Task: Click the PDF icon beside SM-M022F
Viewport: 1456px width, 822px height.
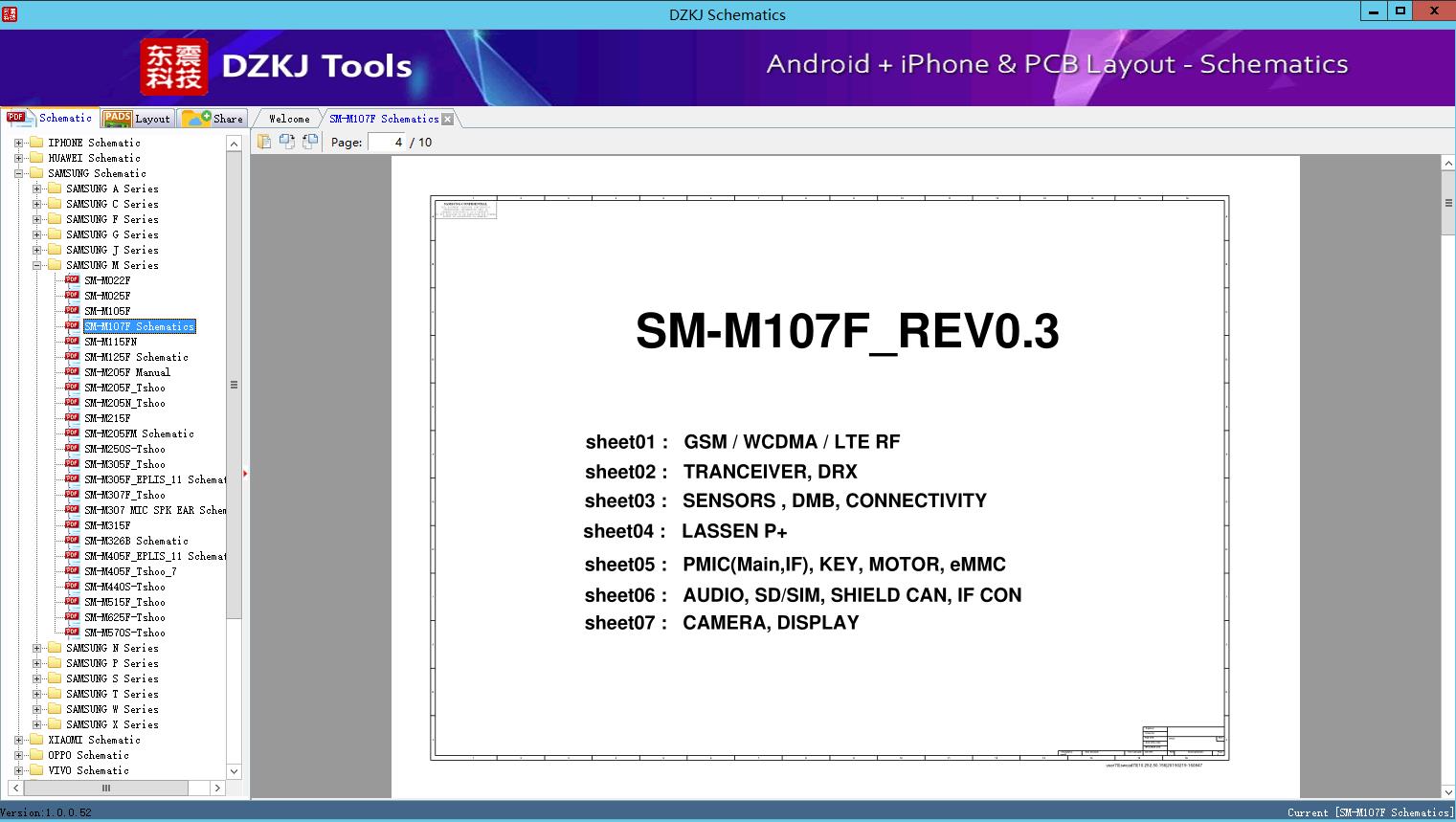Action: pyautogui.click(x=72, y=280)
